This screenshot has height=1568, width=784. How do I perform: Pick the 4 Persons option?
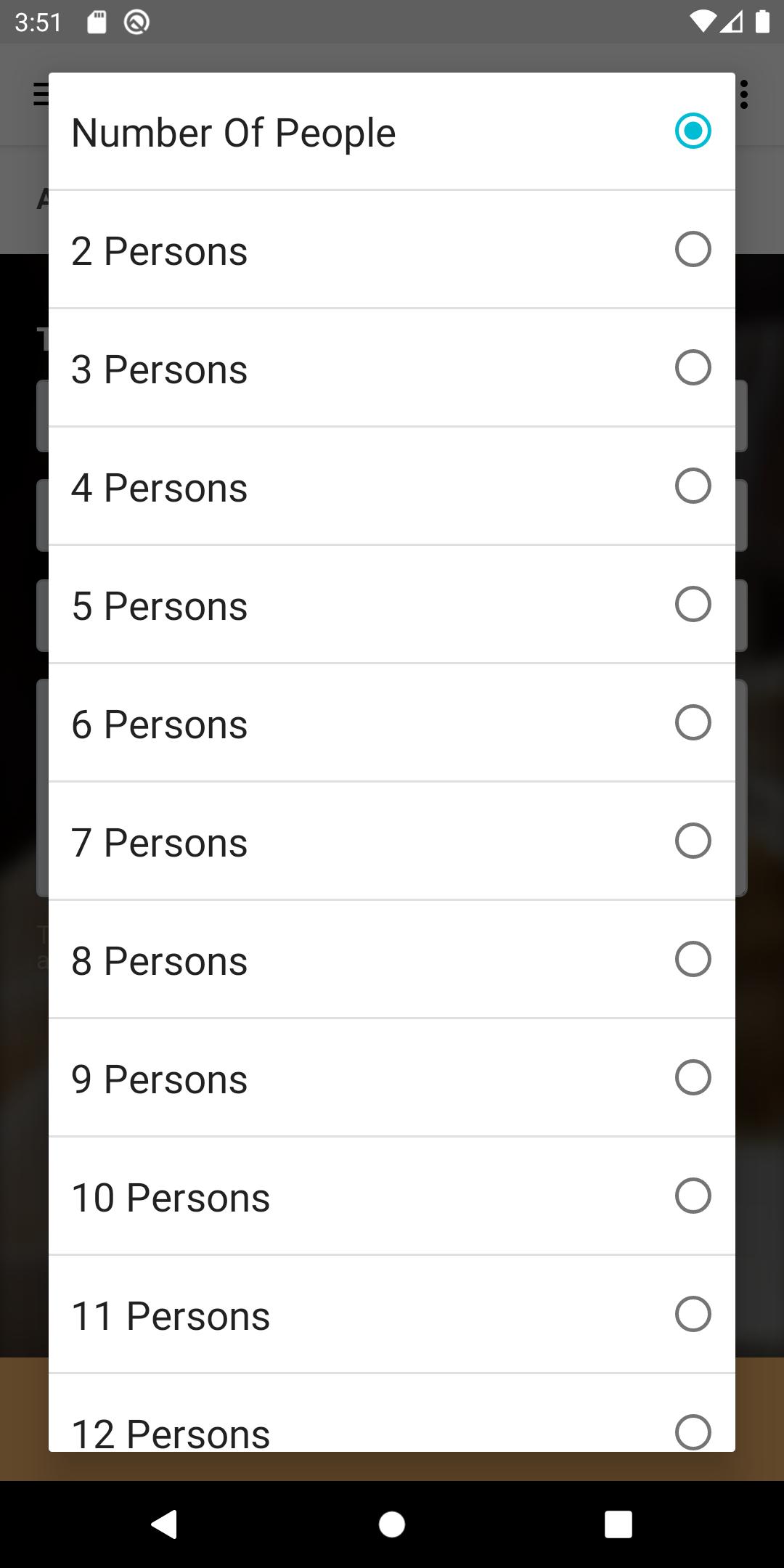pyautogui.click(x=392, y=486)
